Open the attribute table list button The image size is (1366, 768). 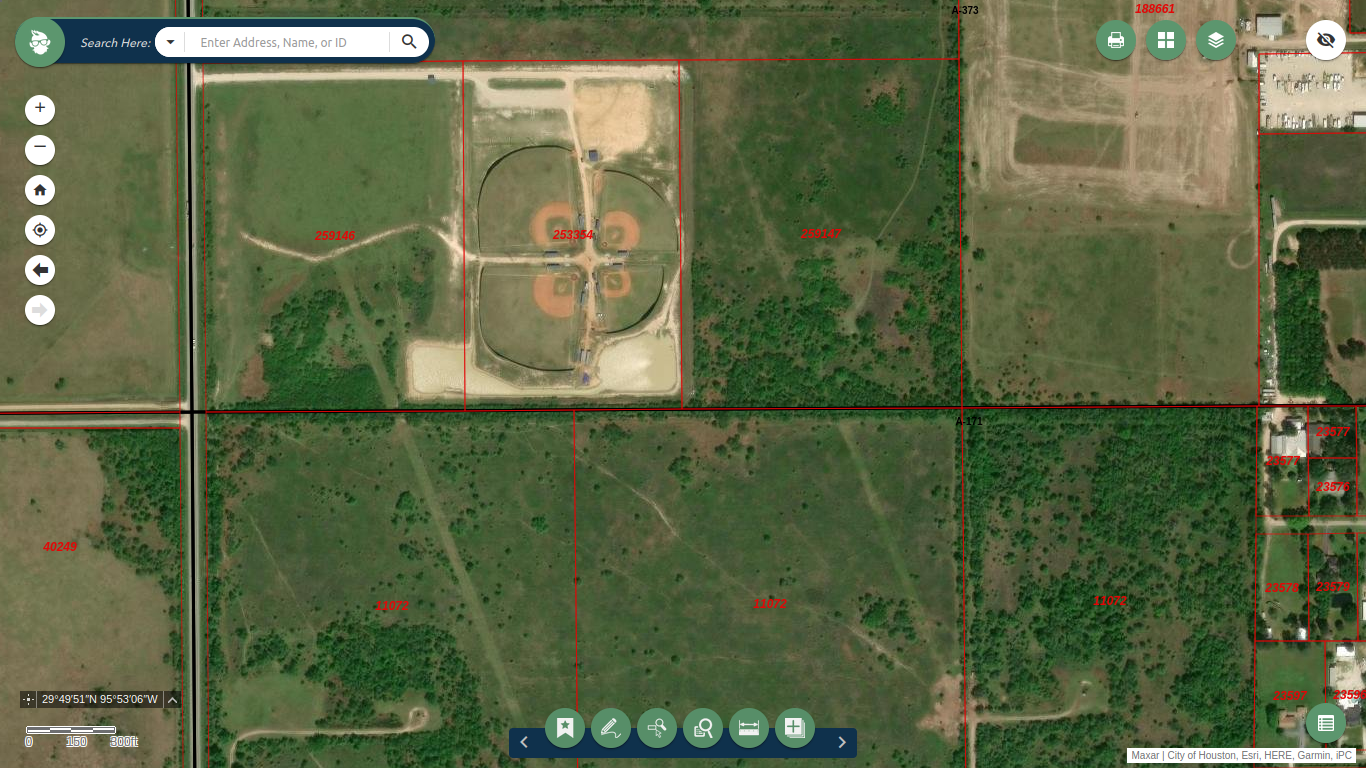pyautogui.click(x=1326, y=723)
